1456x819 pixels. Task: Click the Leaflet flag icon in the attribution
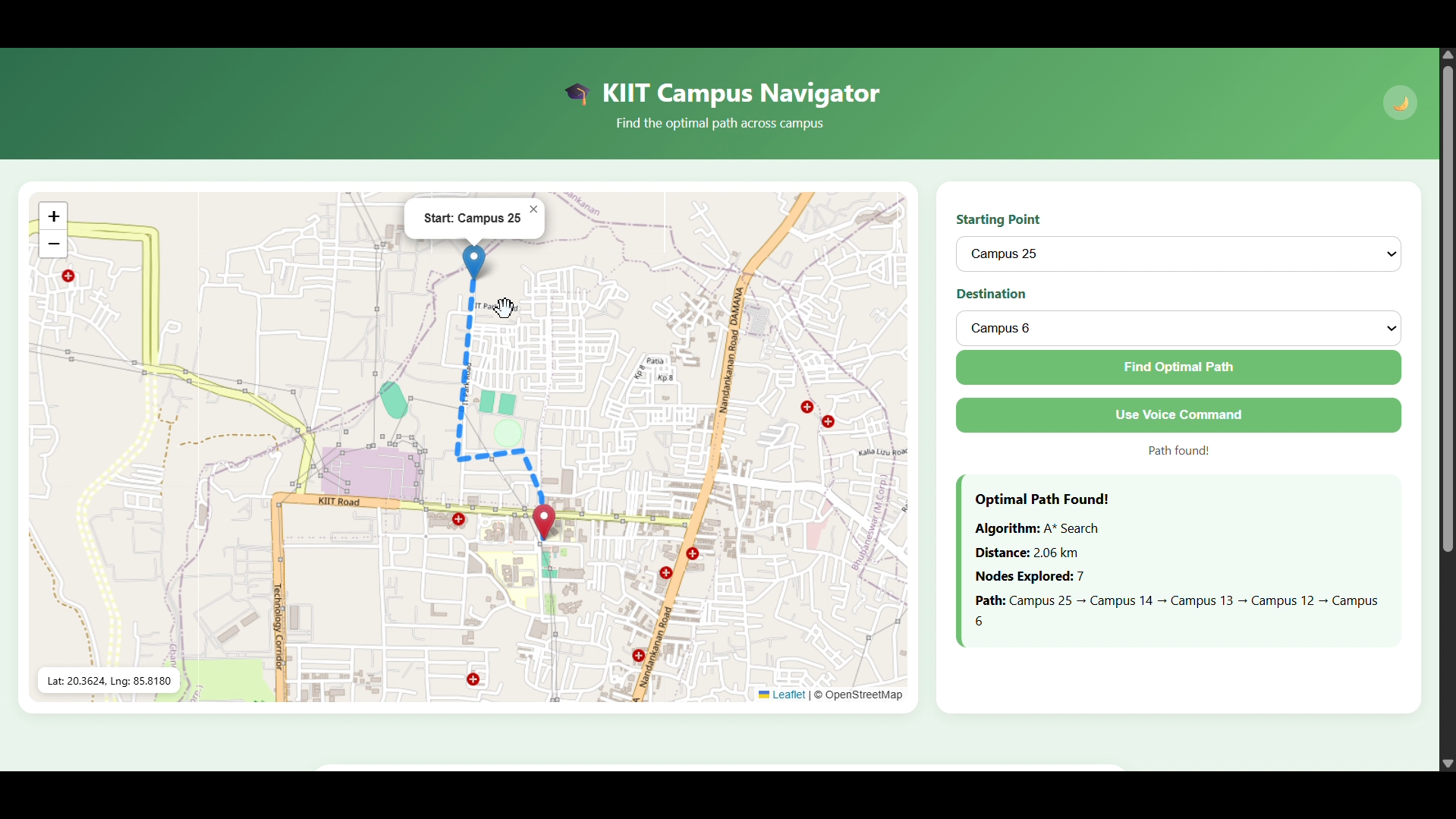[763, 695]
